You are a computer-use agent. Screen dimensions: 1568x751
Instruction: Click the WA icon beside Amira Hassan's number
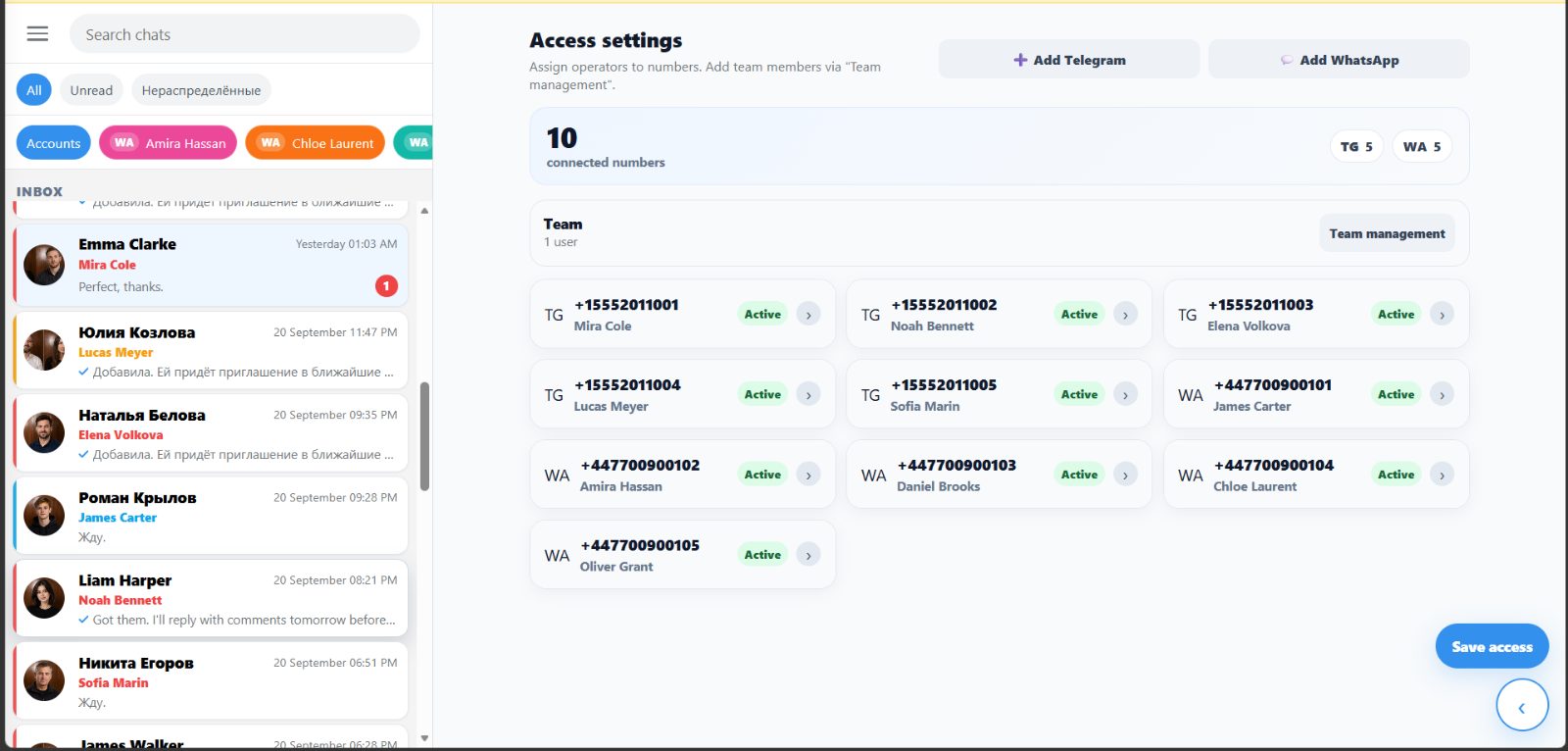point(557,476)
